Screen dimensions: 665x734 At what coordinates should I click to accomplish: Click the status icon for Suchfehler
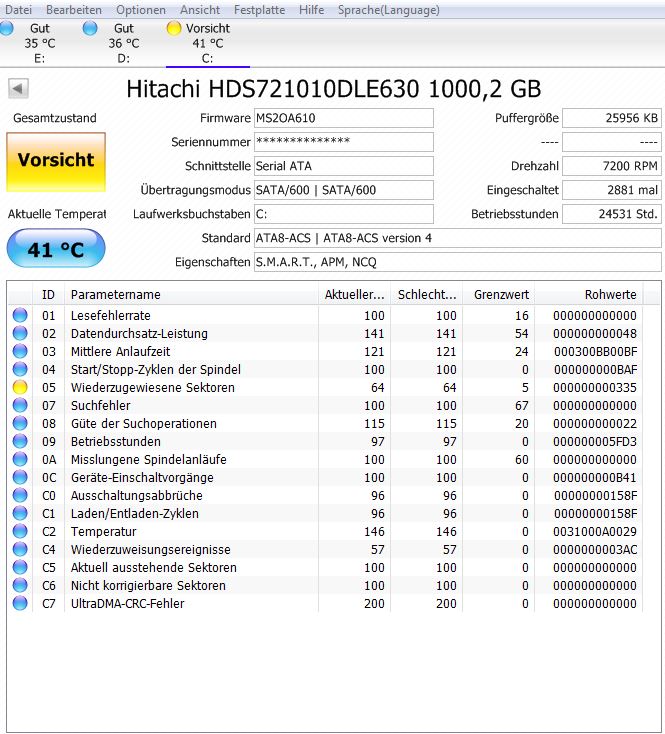tap(20, 405)
